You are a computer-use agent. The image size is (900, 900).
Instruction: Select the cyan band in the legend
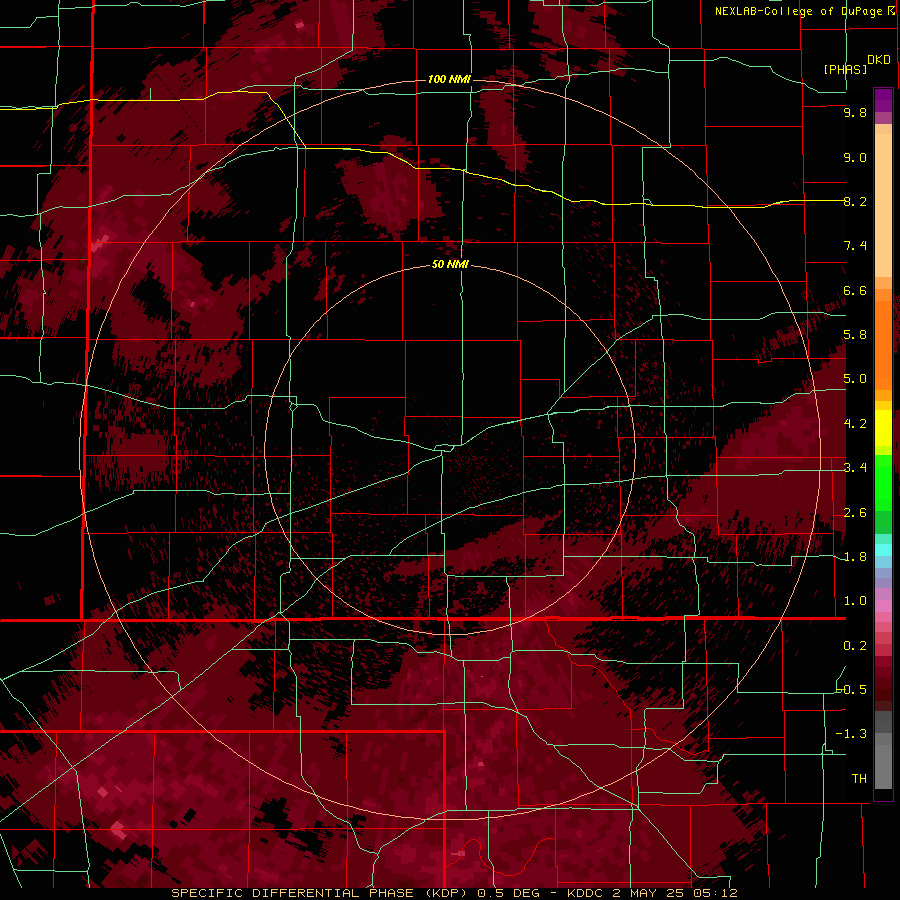point(883,550)
